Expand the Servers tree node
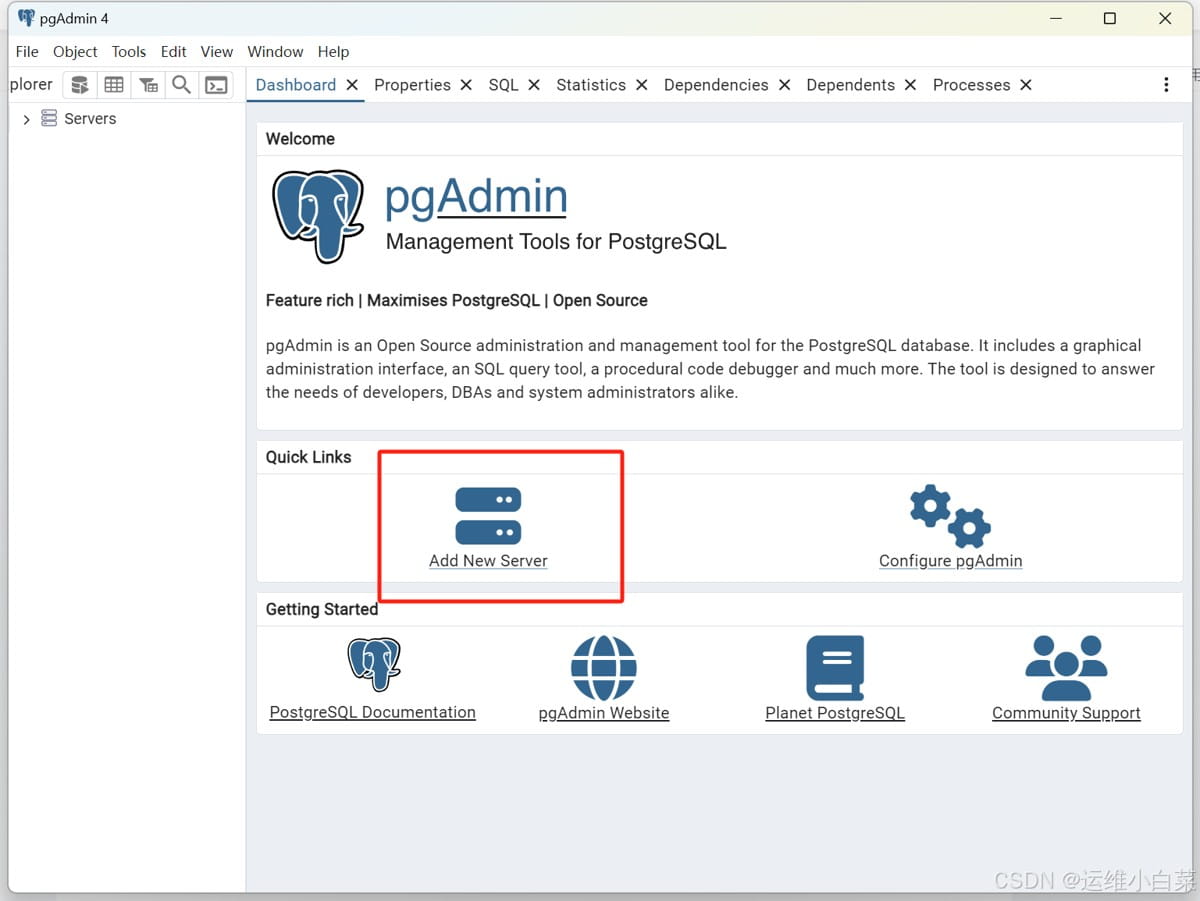1200x901 pixels. pyautogui.click(x=26, y=119)
